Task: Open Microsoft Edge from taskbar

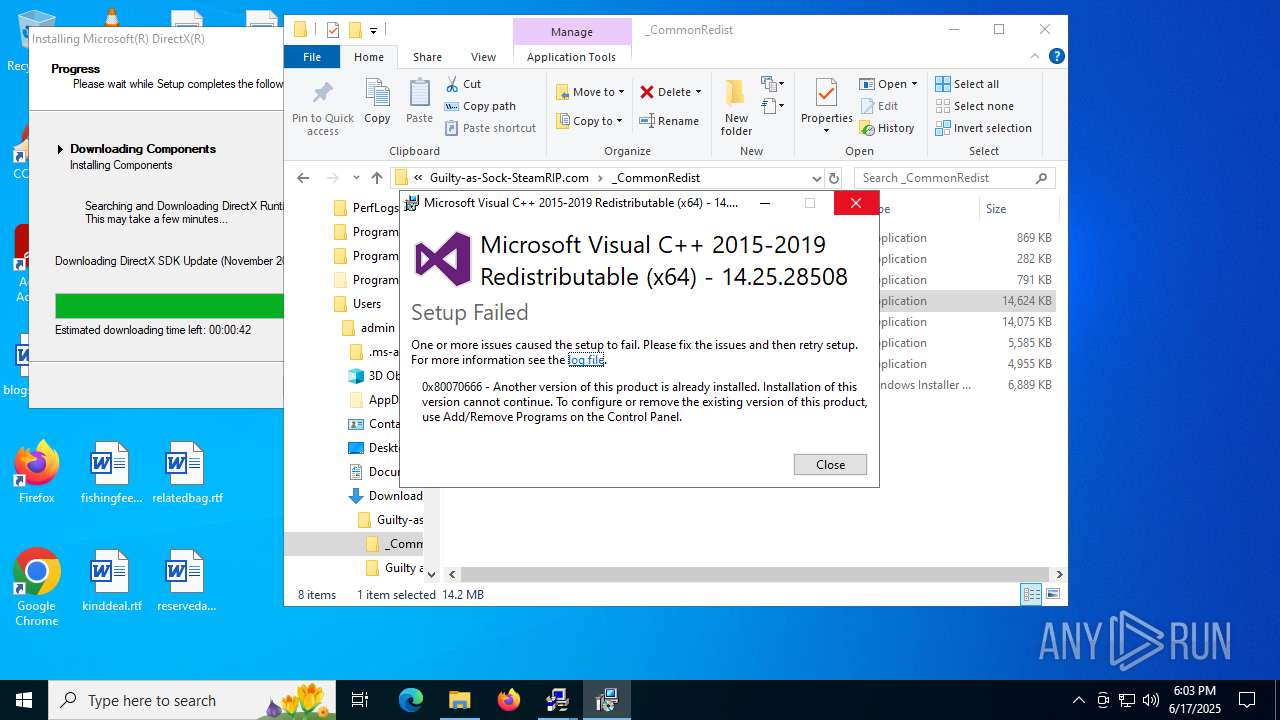Action: pyautogui.click(x=411, y=700)
